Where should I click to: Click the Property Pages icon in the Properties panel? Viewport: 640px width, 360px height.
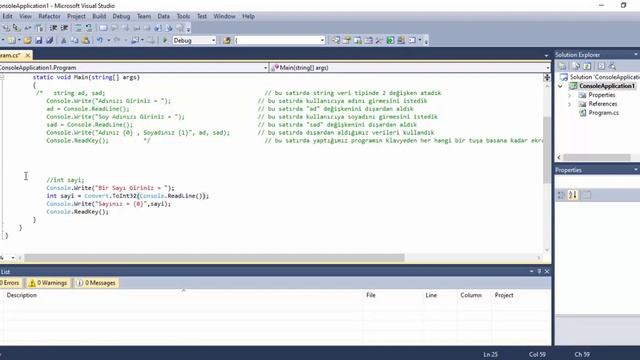coord(587,195)
